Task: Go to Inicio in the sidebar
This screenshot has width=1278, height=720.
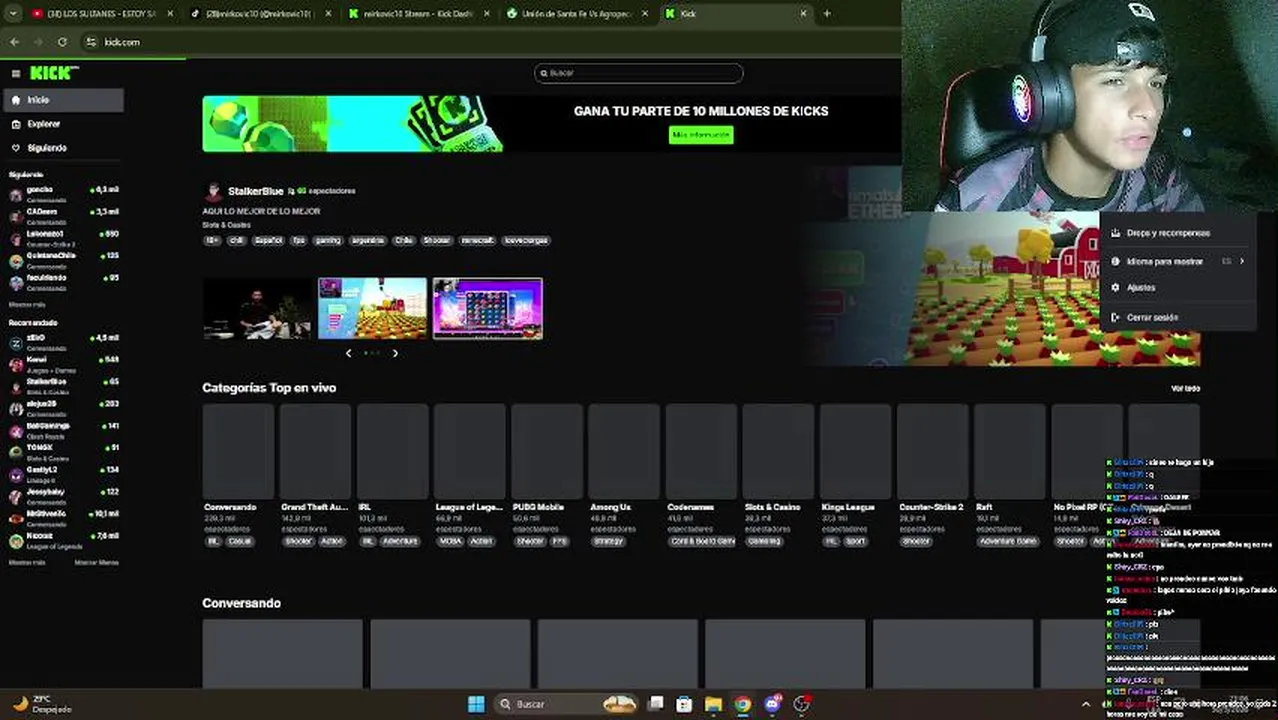Action: [64, 100]
